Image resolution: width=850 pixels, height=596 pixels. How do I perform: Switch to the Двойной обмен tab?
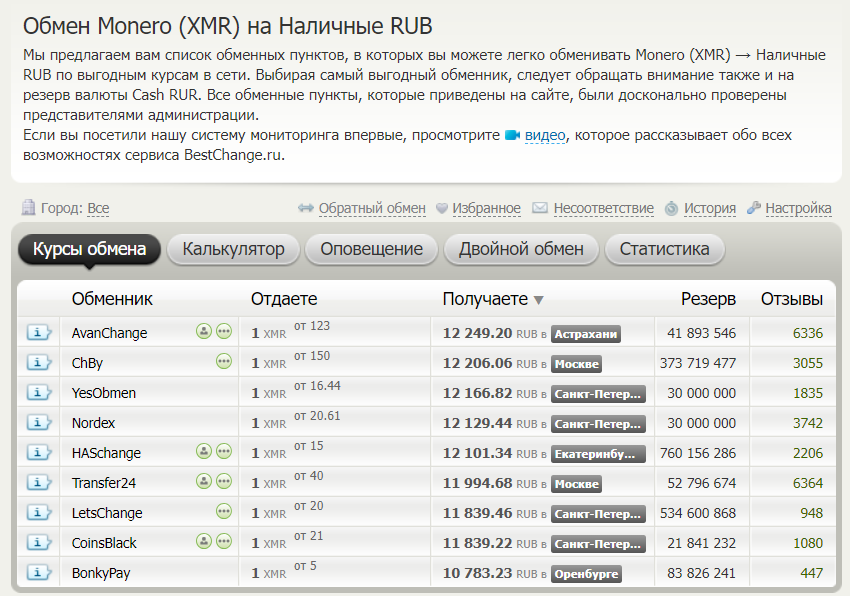tap(521, 249)
